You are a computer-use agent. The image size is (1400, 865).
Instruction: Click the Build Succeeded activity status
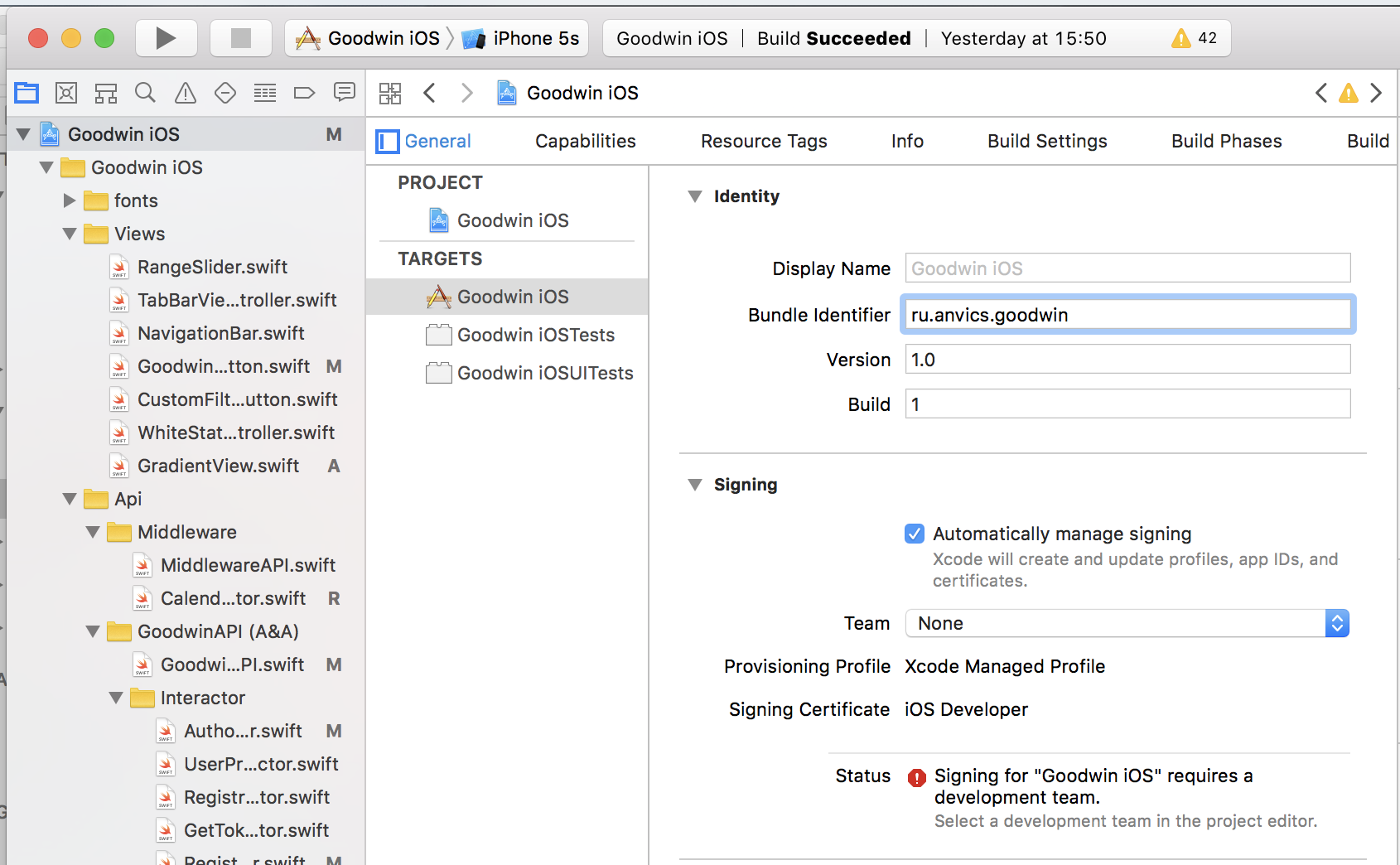pyautogui.click(x=833, y=38)
